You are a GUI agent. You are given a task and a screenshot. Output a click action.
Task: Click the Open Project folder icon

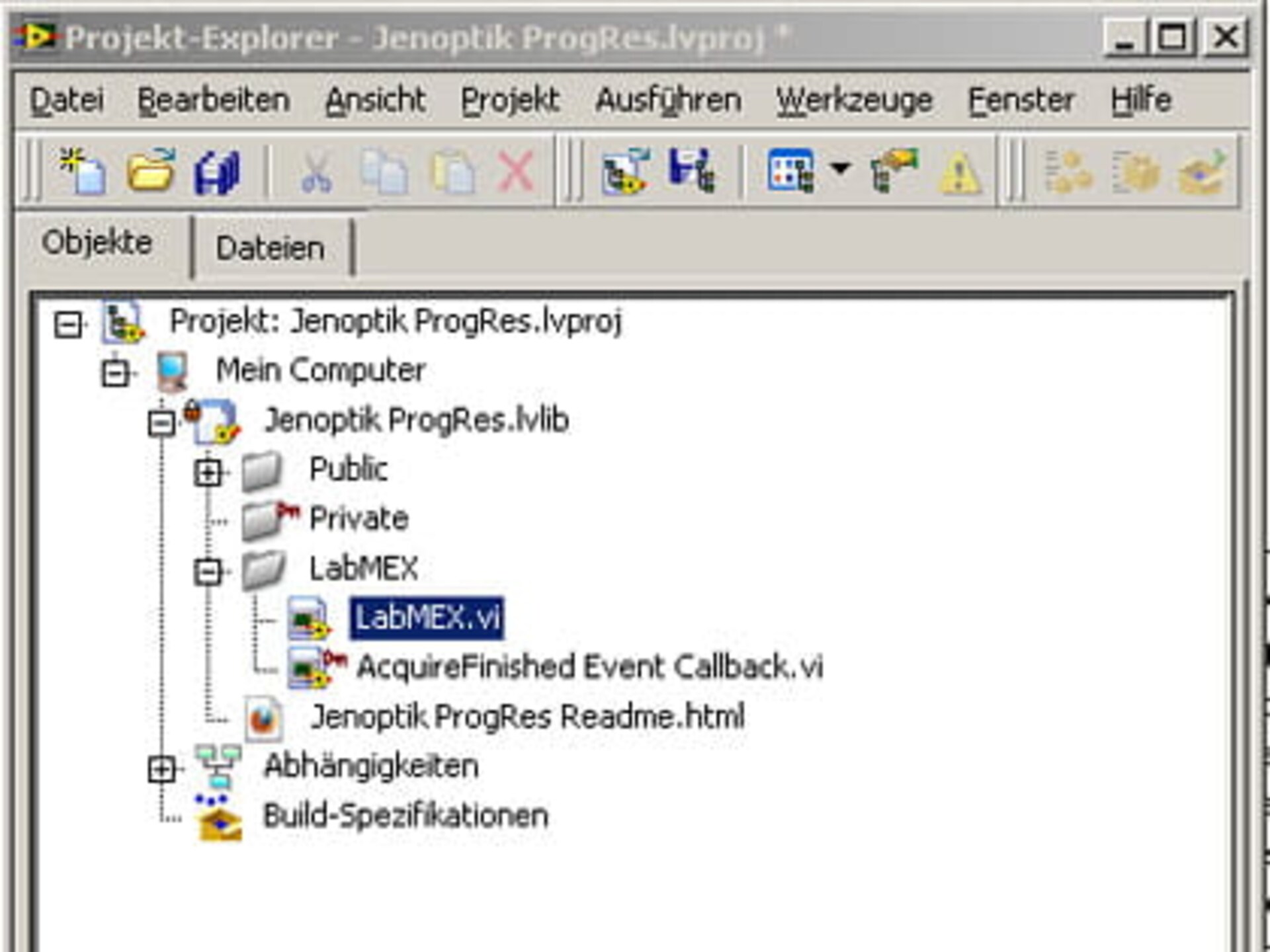pyautogui.click(x=151, y=171)
